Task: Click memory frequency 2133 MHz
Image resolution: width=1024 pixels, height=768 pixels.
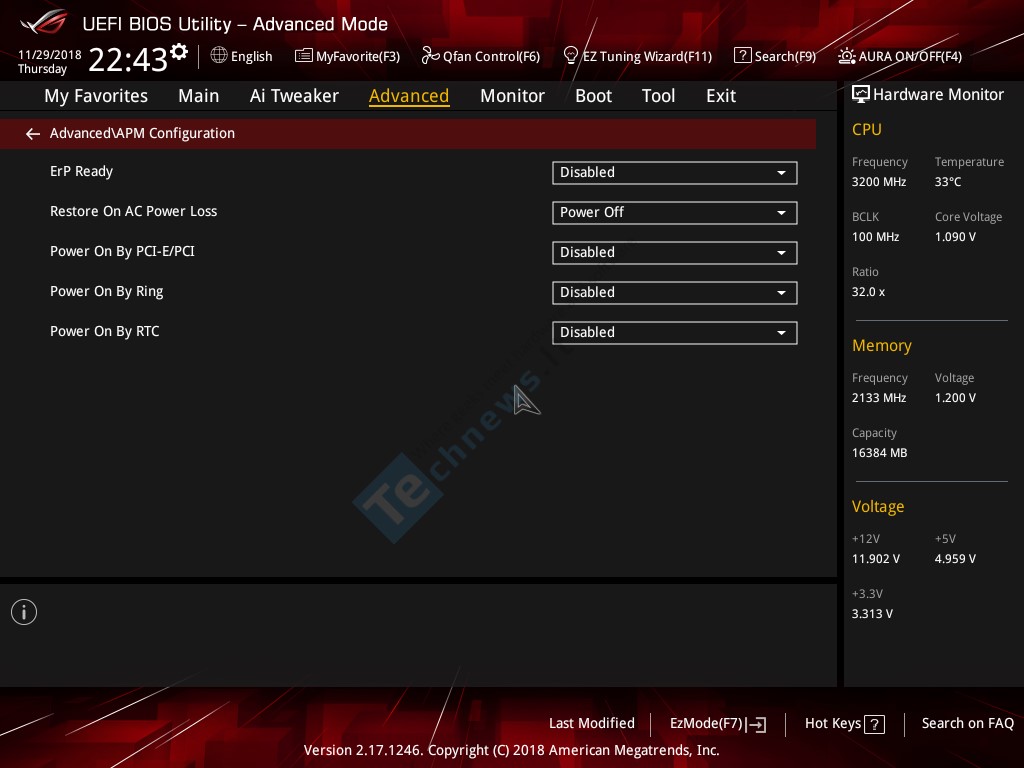Action: coord(878,398)
